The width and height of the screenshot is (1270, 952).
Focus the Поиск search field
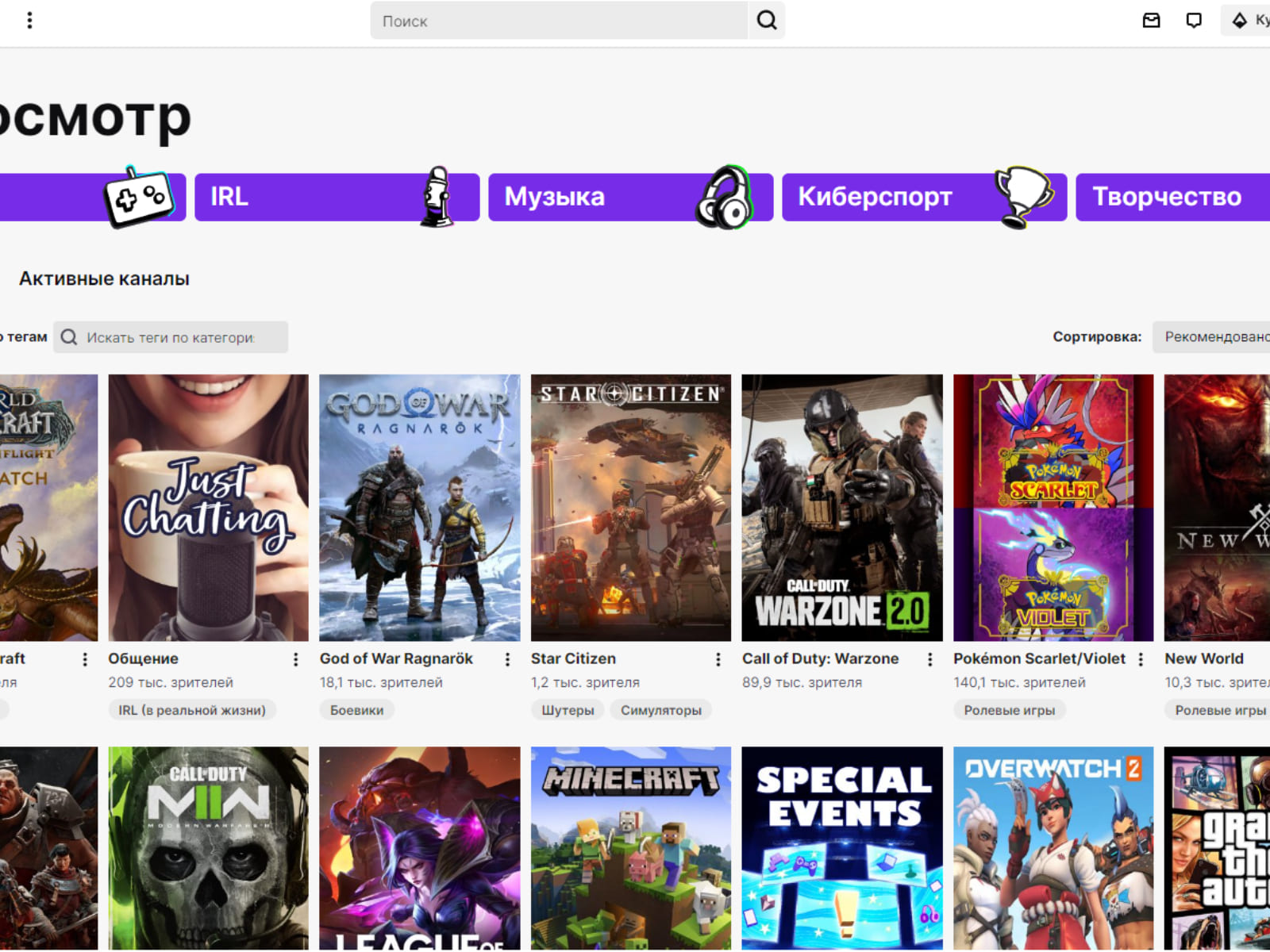559,21
